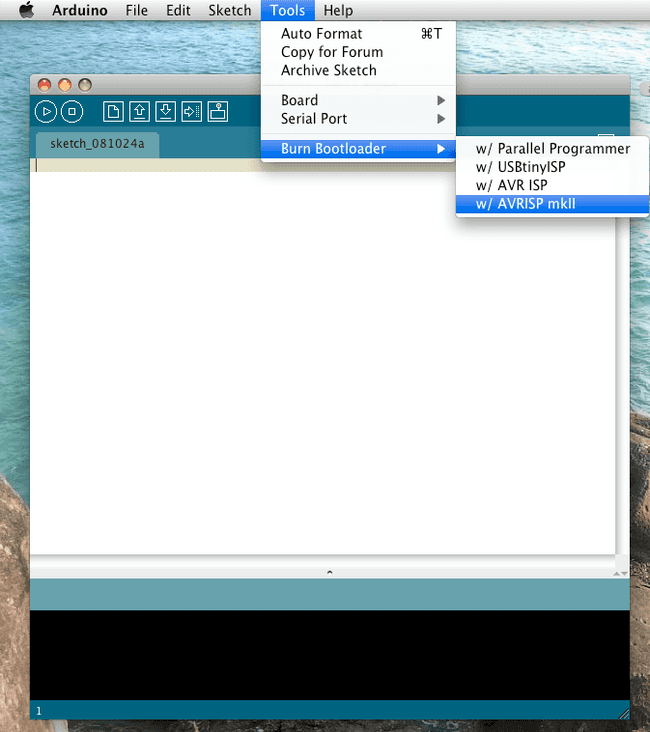Open the Apple menu
Viewport: 650px width, 732px height.
[x=26, y=10]
